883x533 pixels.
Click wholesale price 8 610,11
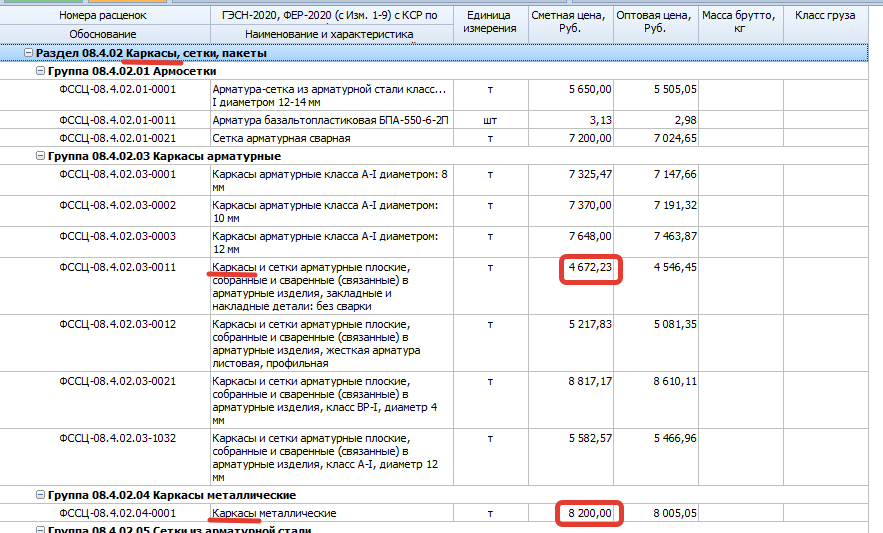675,381
